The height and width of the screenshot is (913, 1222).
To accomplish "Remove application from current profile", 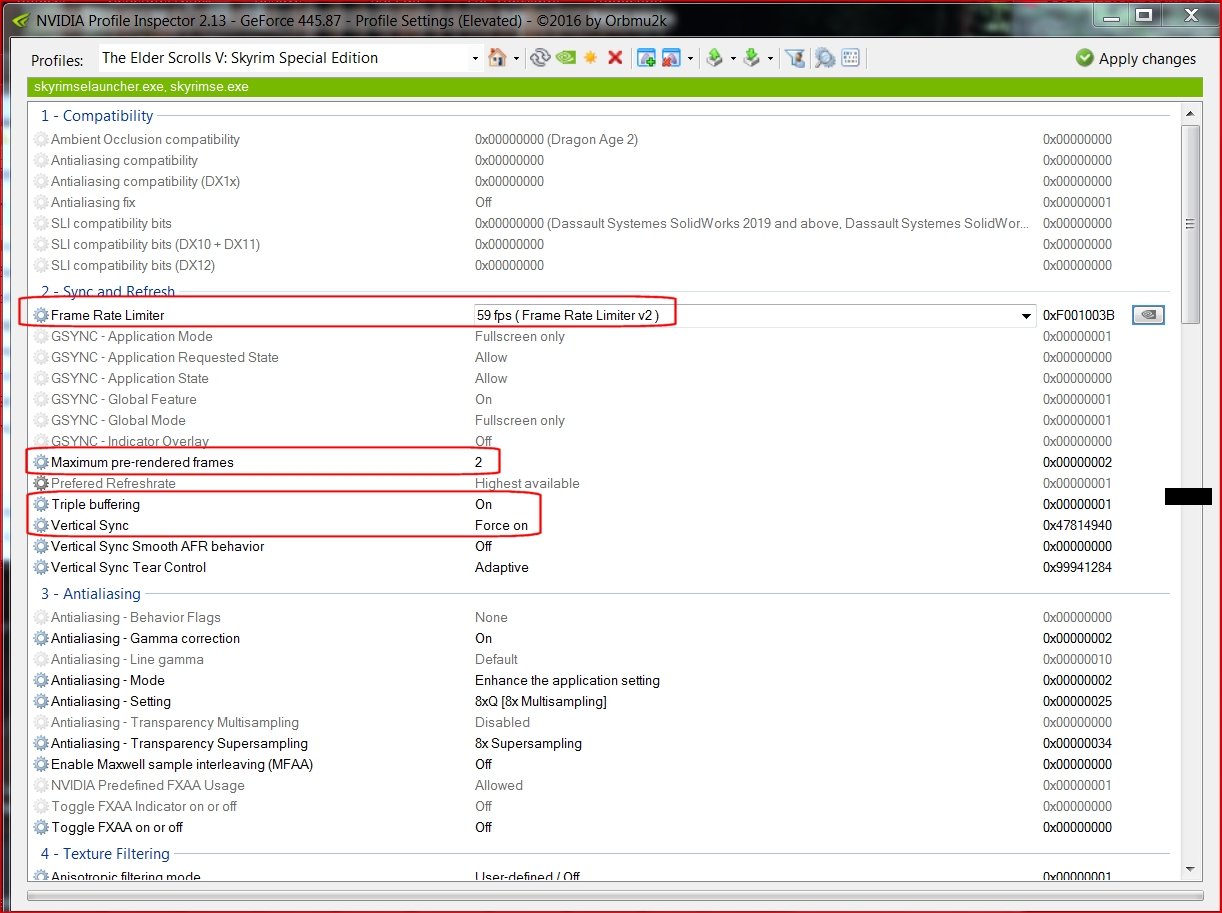I will click(671, 58).
